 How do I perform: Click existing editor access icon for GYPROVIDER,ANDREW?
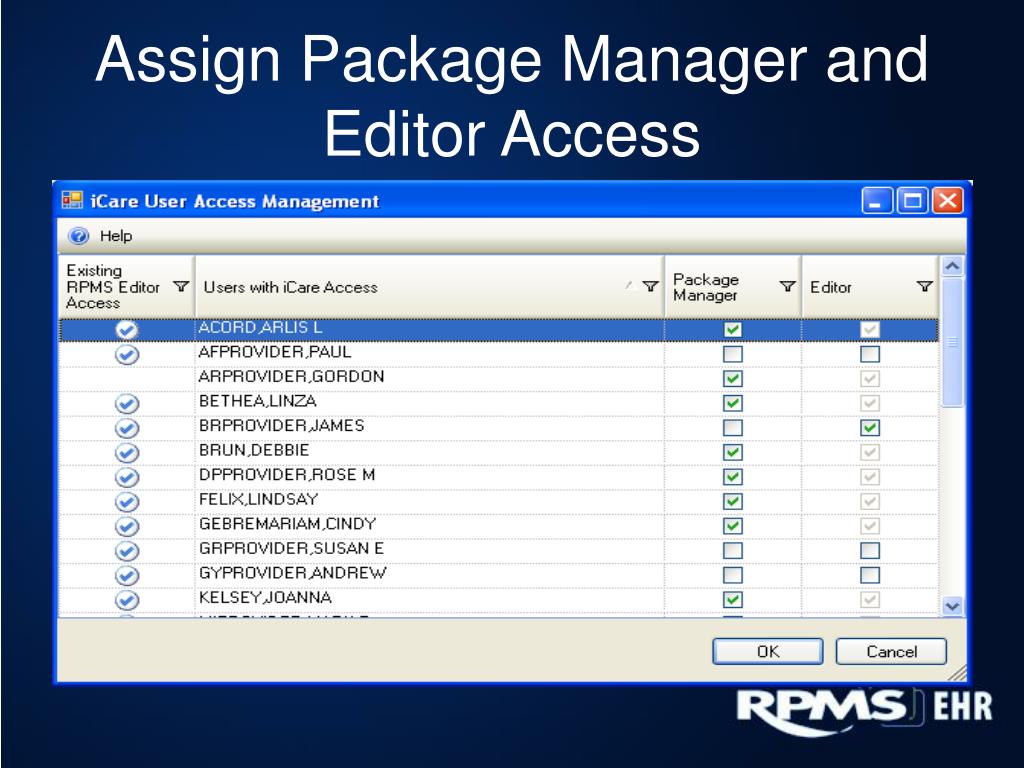click(127, 575)
